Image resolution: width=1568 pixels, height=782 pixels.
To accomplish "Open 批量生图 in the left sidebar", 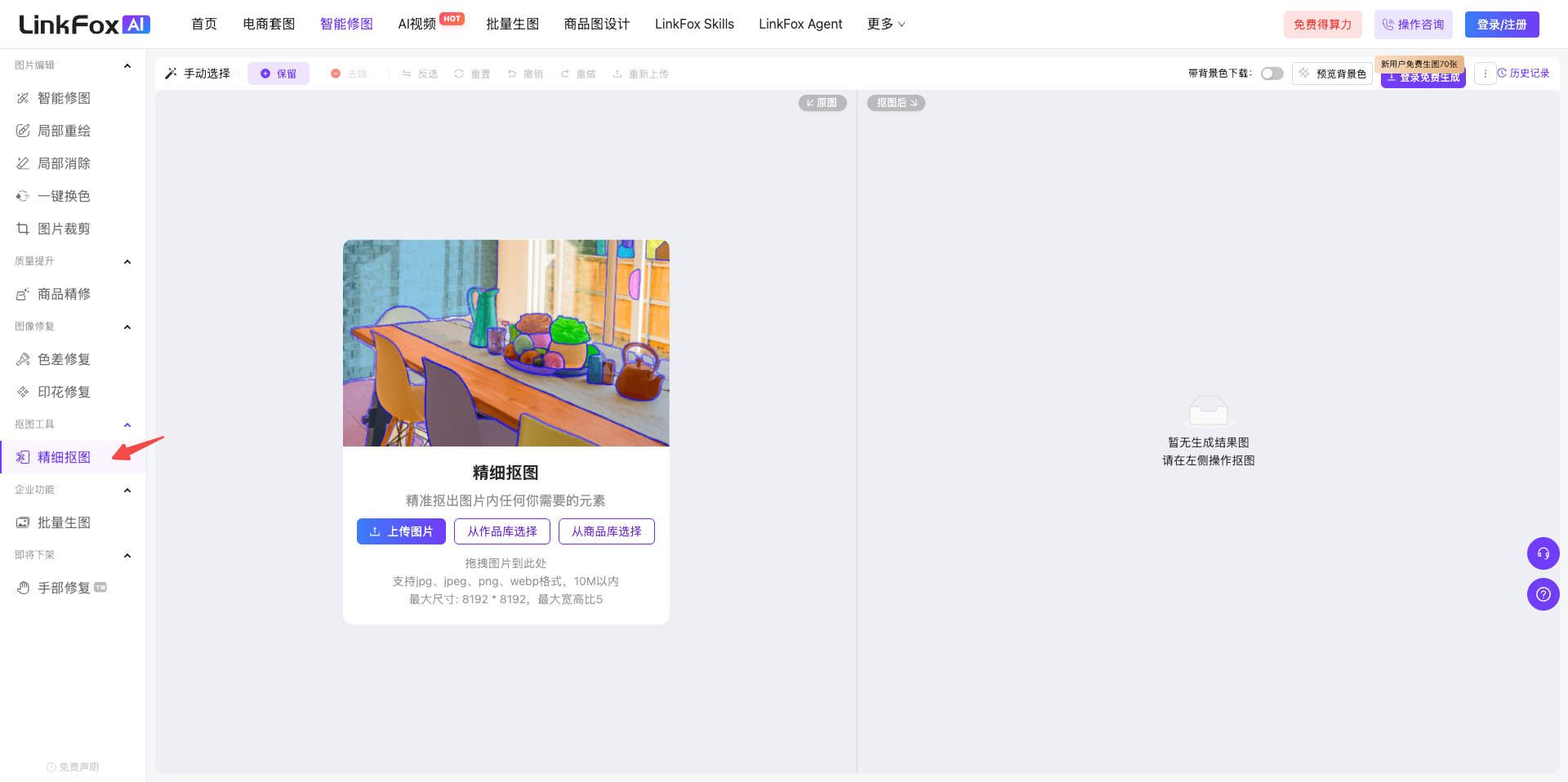I will [64, 522].
